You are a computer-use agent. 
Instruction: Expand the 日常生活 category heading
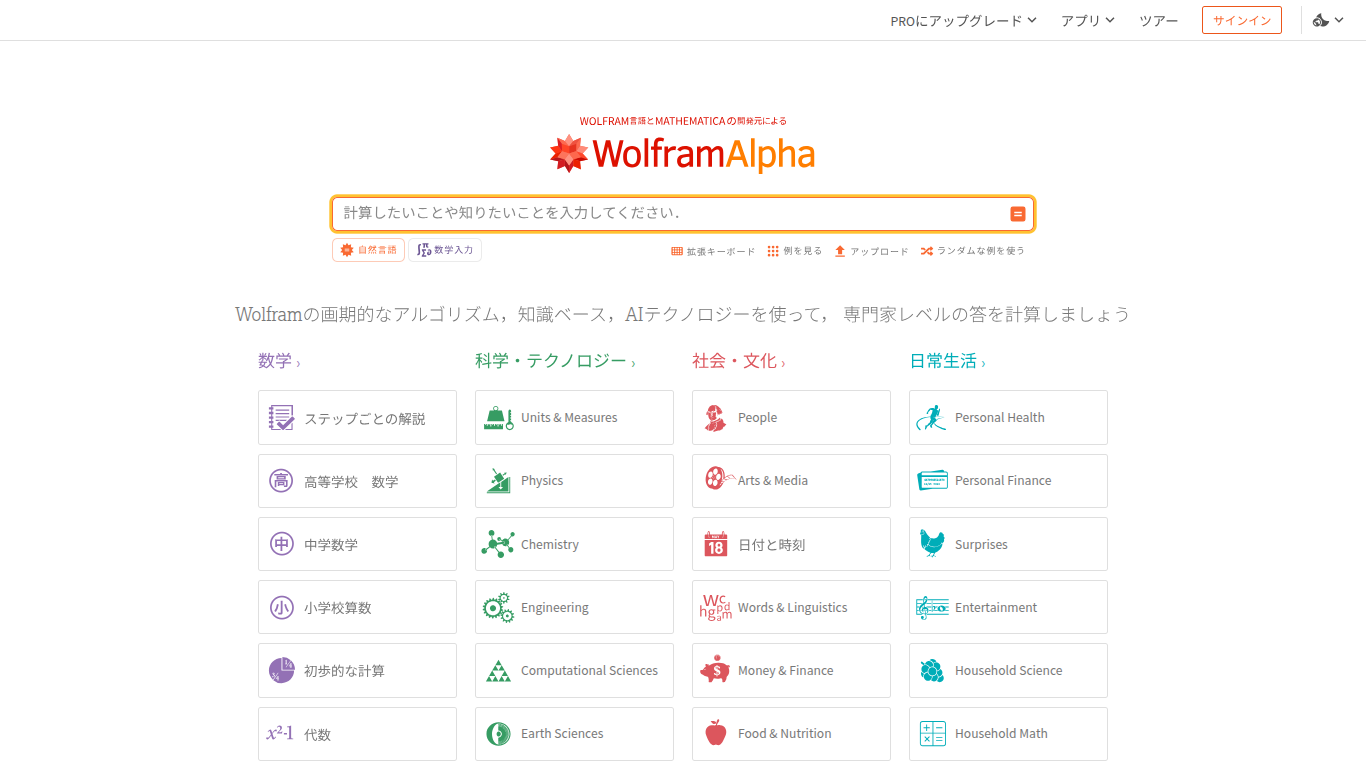[x=947, y=361]
